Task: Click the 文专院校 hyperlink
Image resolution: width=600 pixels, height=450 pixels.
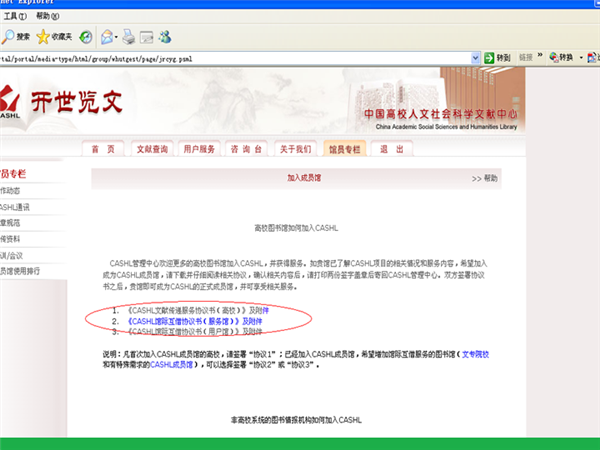Action: point(475,354)
